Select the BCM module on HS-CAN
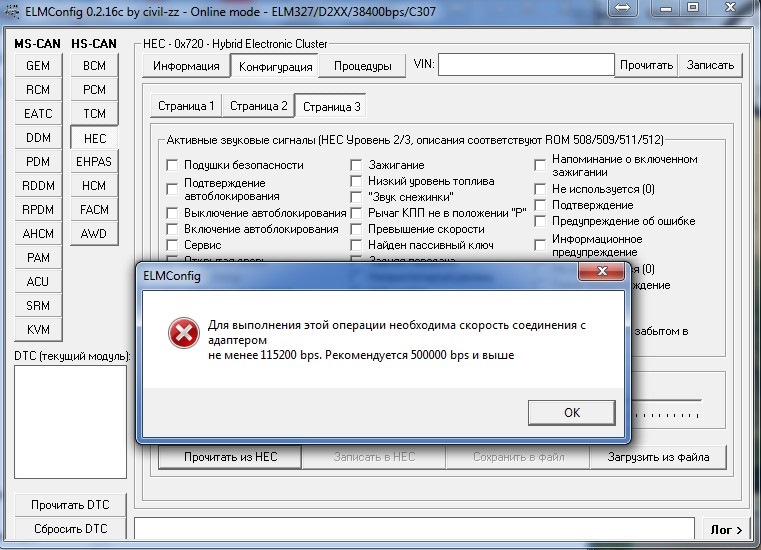The image size is (761, 550). tap(94, 66)
